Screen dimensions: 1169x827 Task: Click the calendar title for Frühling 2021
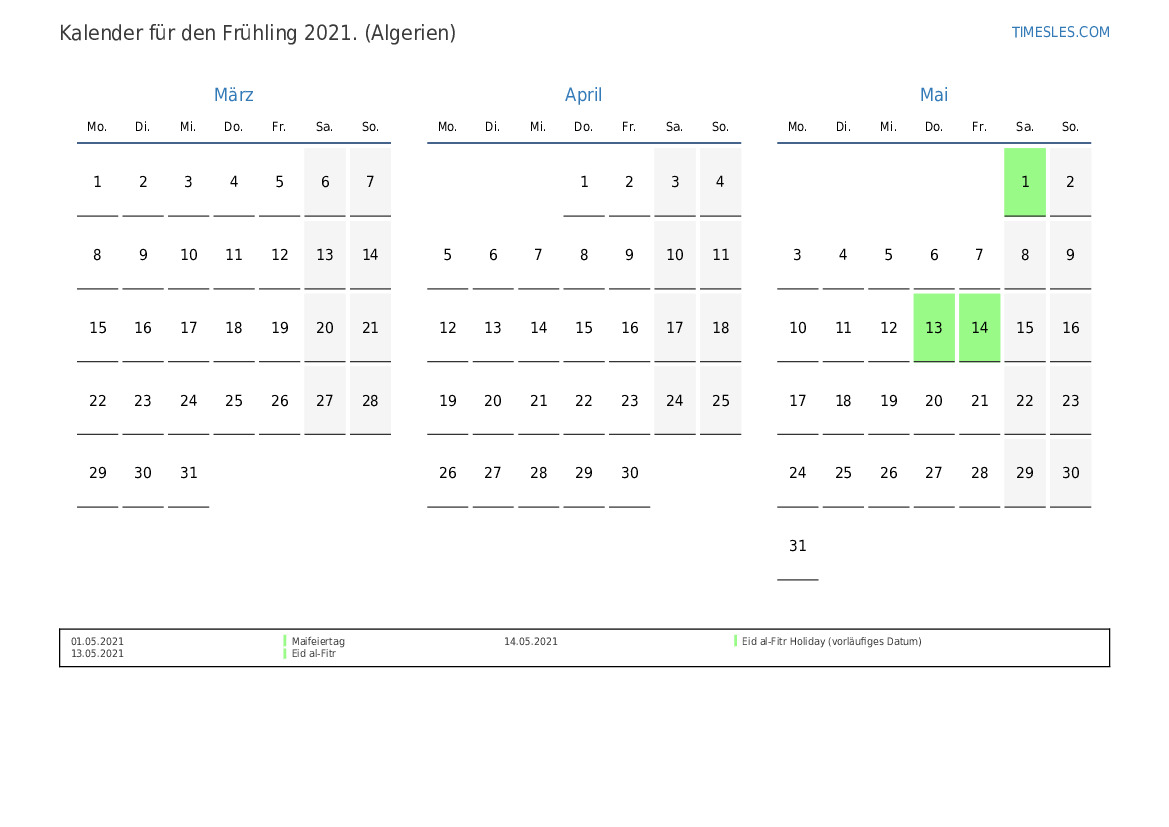[x=257, y=33]
